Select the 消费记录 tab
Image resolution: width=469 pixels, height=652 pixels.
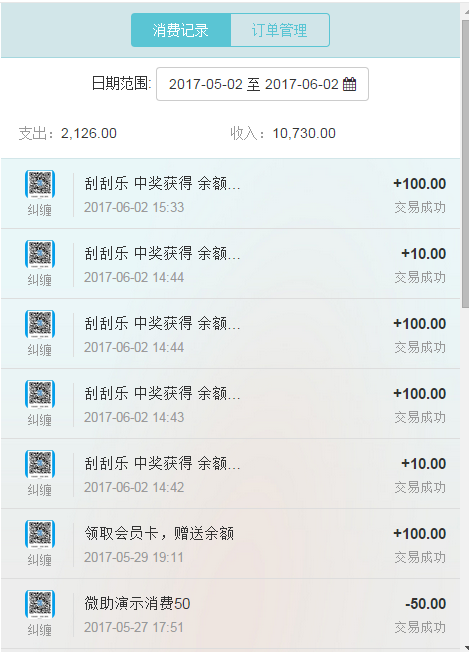coord(181,30)
